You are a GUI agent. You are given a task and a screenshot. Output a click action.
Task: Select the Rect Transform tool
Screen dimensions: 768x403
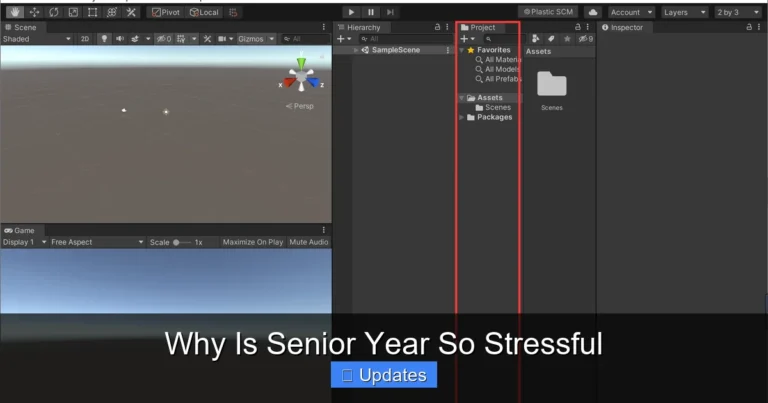92,12
